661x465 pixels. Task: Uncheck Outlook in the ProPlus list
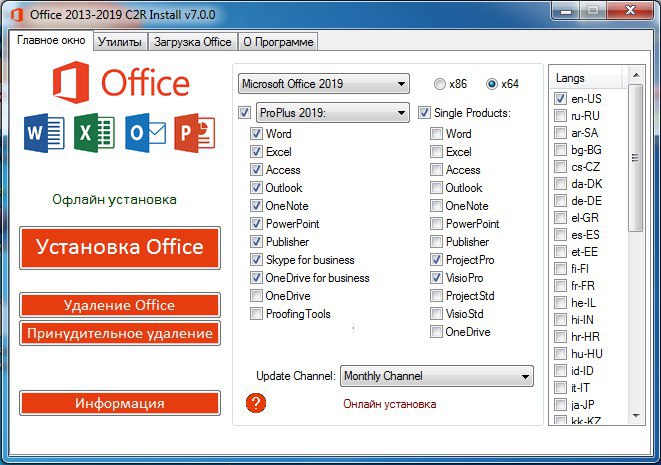click(256, 188)
